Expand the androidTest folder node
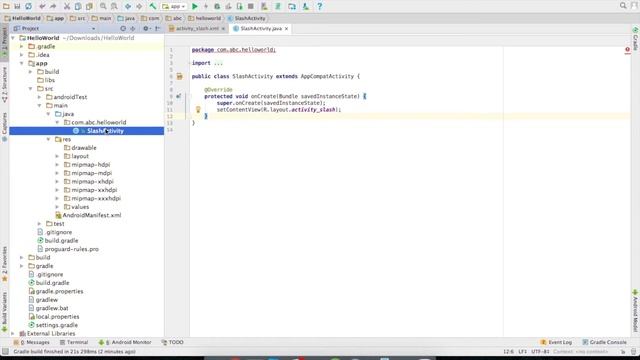The image size is (640, 360). click(x=40, y=97)
